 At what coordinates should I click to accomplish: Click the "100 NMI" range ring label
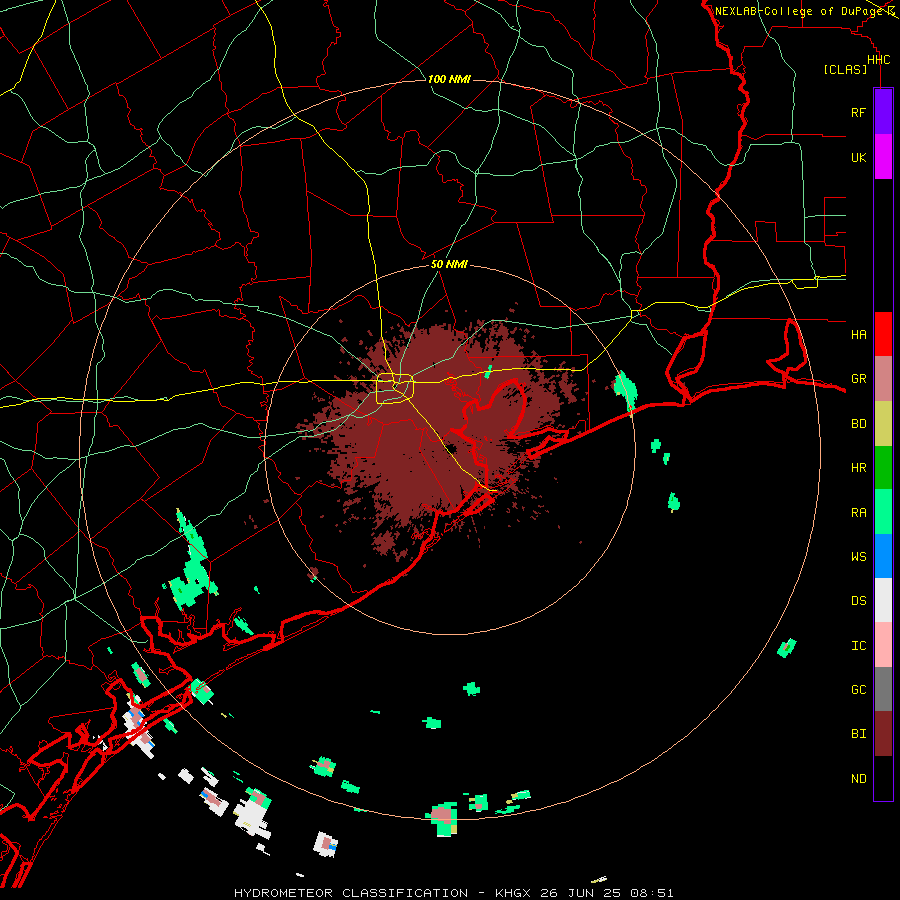point(449,79)
